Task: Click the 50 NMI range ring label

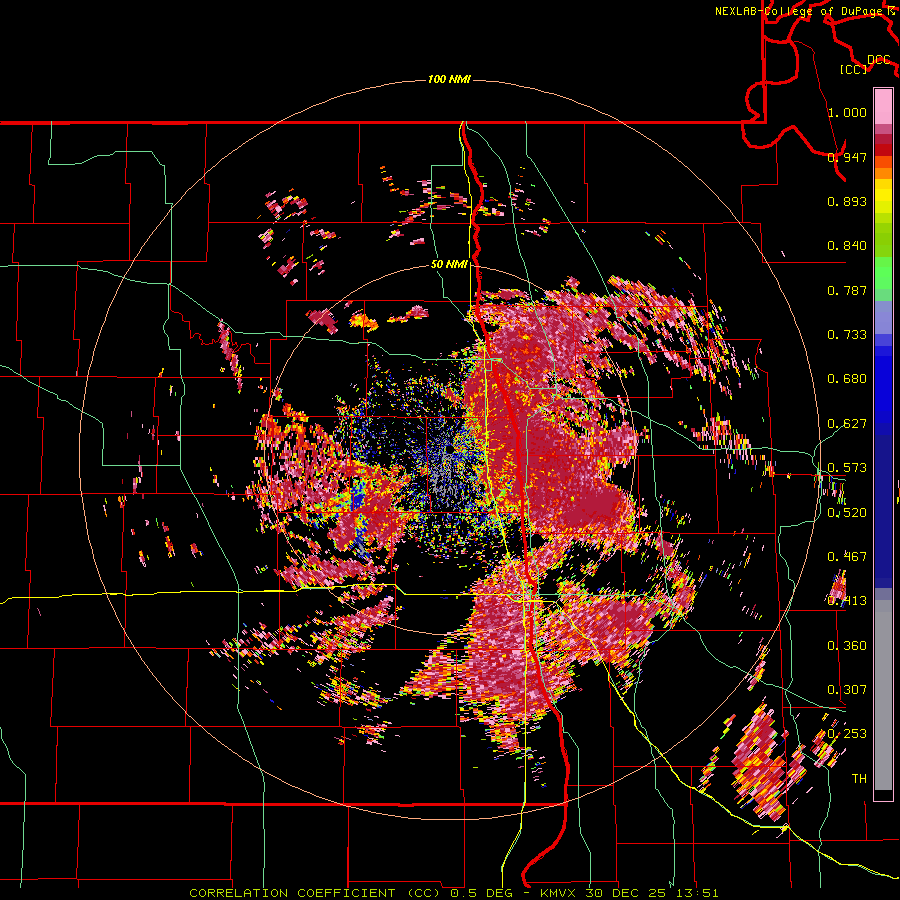Action: click(449, 265)
